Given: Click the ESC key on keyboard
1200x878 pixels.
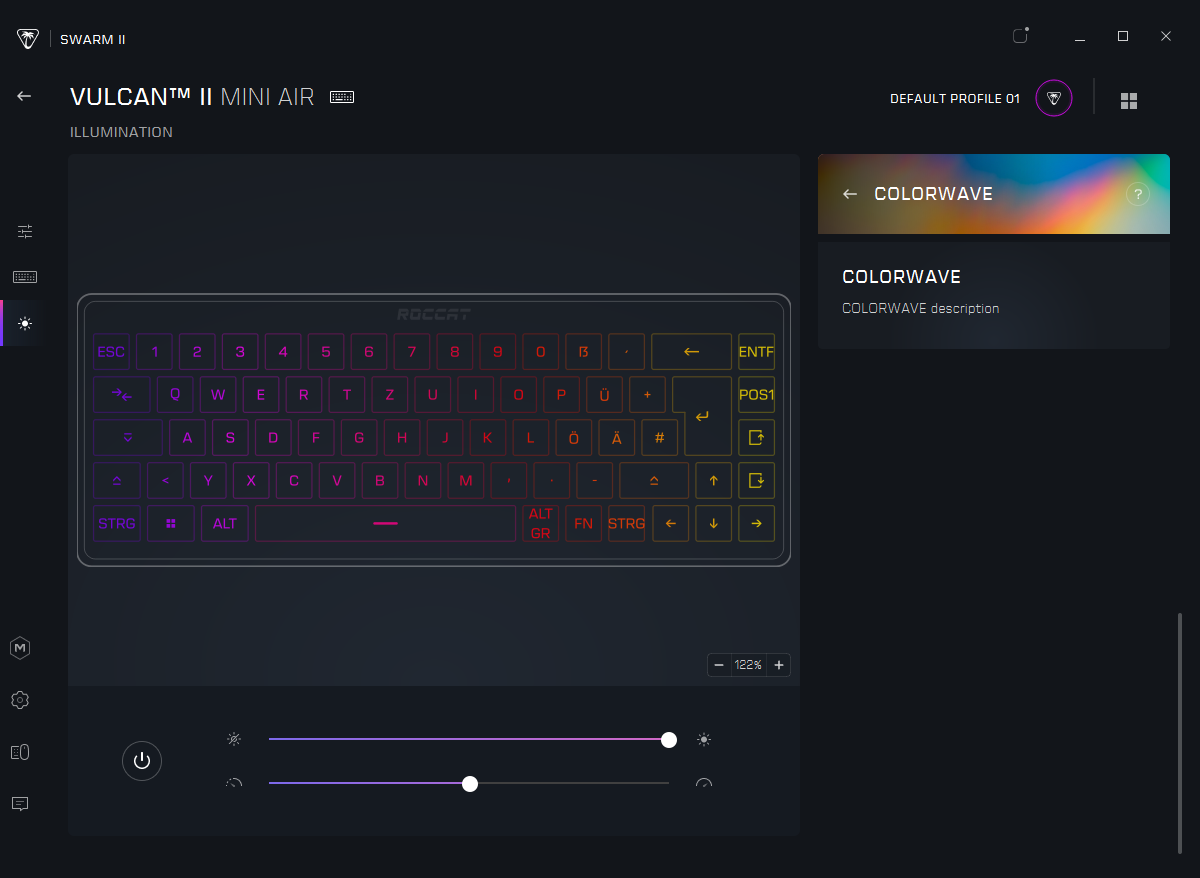Looking at the screenshot, I should [111, 352].
